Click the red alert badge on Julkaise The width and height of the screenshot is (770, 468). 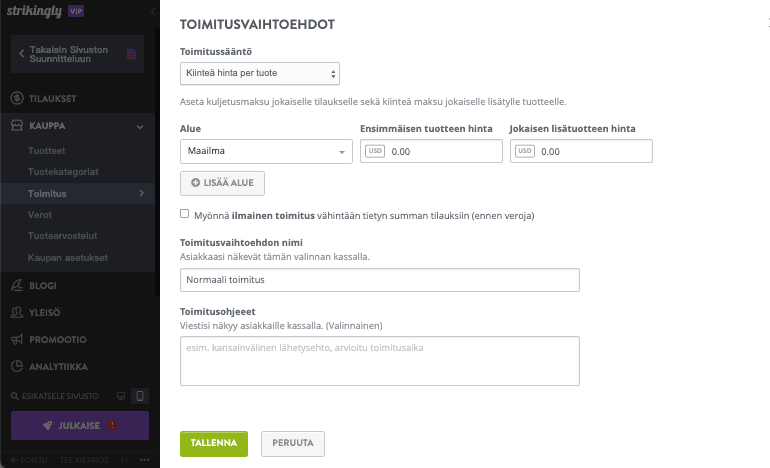pyautogui.click(x=112, y=425)
